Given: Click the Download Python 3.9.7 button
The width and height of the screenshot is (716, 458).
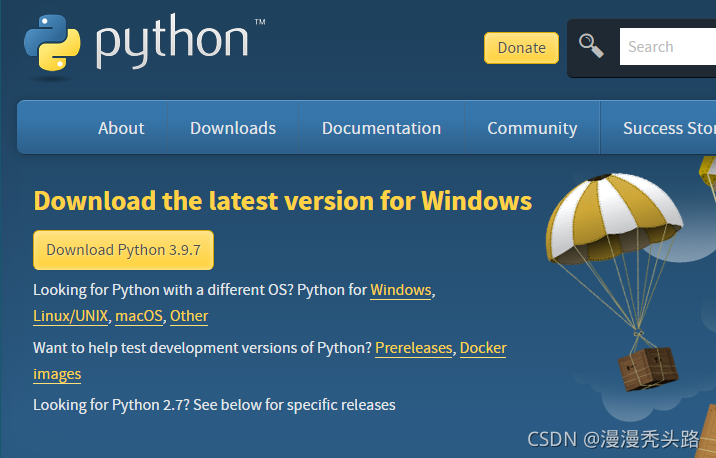Looking at the screenshot, I should 123,250.
